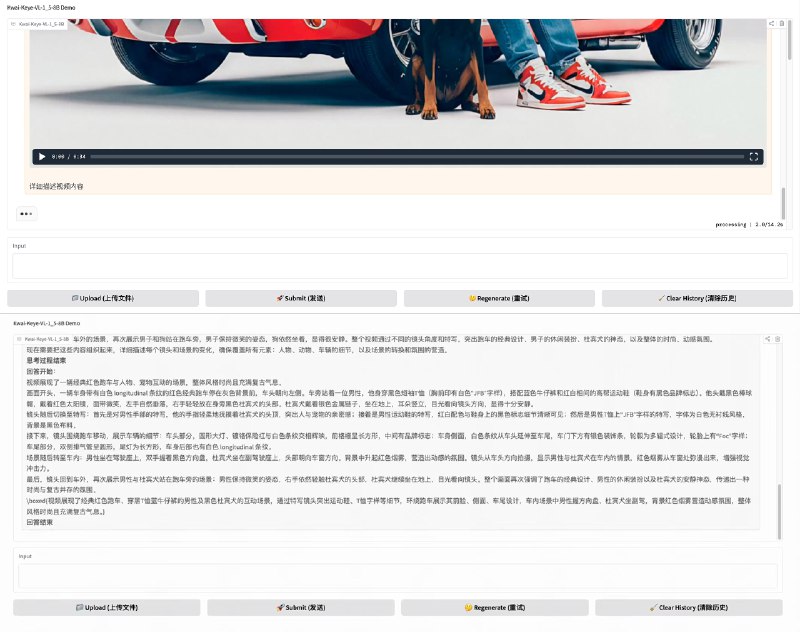Viewport: 800px width, 632px height.
Task: Enter fullscreen mode for the video
Action: click(754, 157)
